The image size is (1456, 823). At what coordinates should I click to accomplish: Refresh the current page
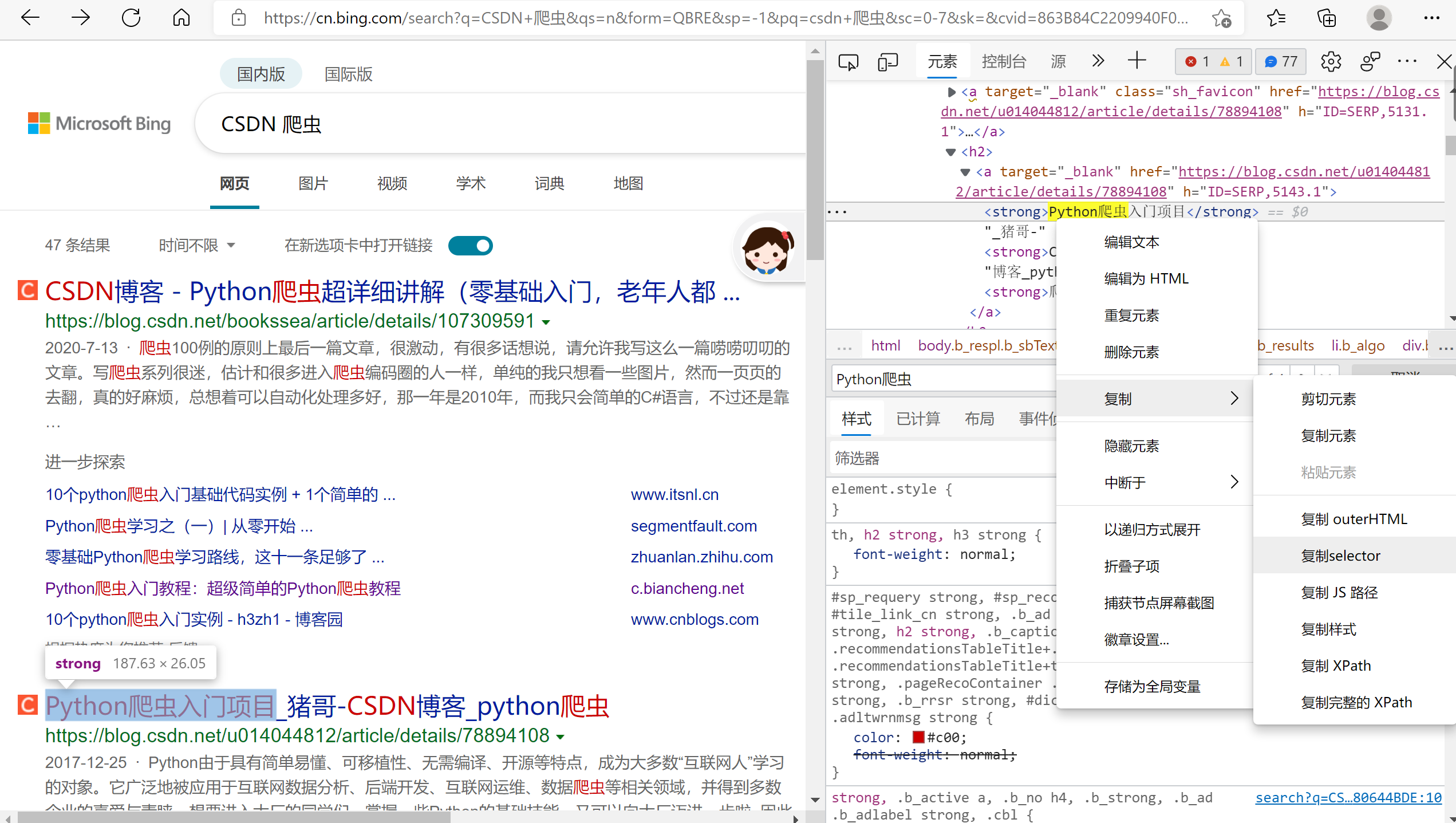click(131, 18)
